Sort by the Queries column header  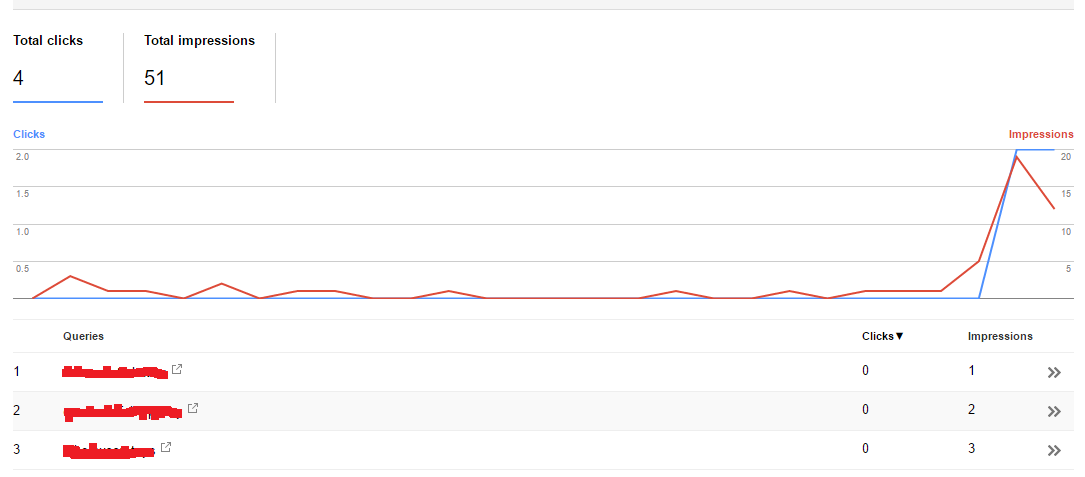coord(83,336)
